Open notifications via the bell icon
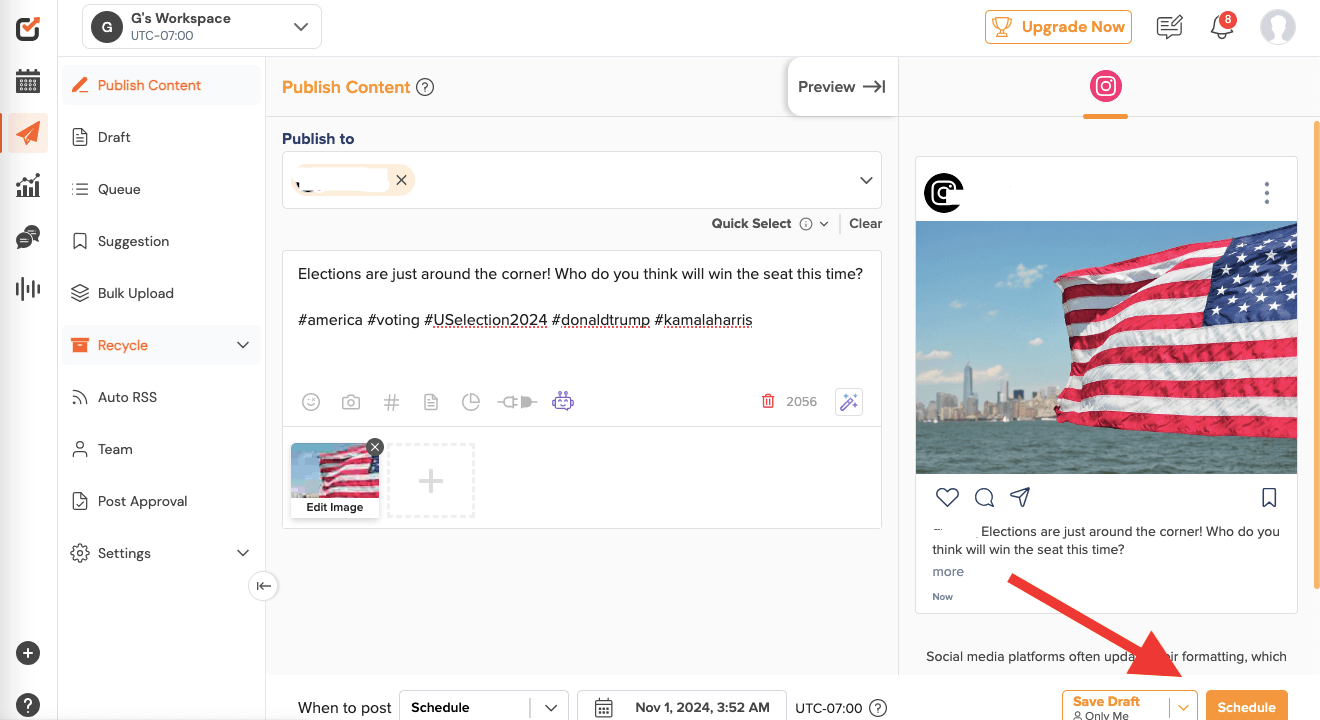 (x=1221, y=27)
